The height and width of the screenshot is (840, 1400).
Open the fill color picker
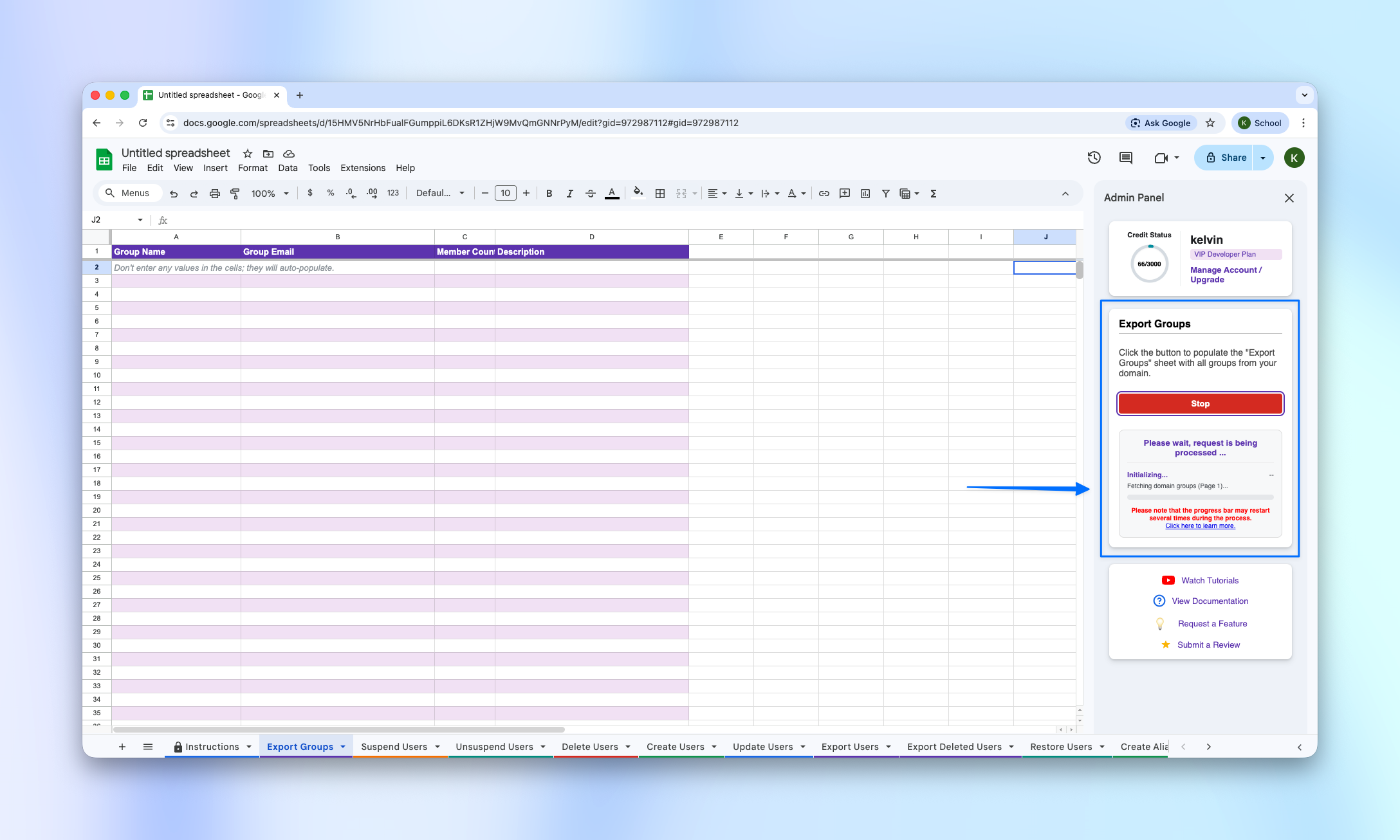(x=638, y=193)
